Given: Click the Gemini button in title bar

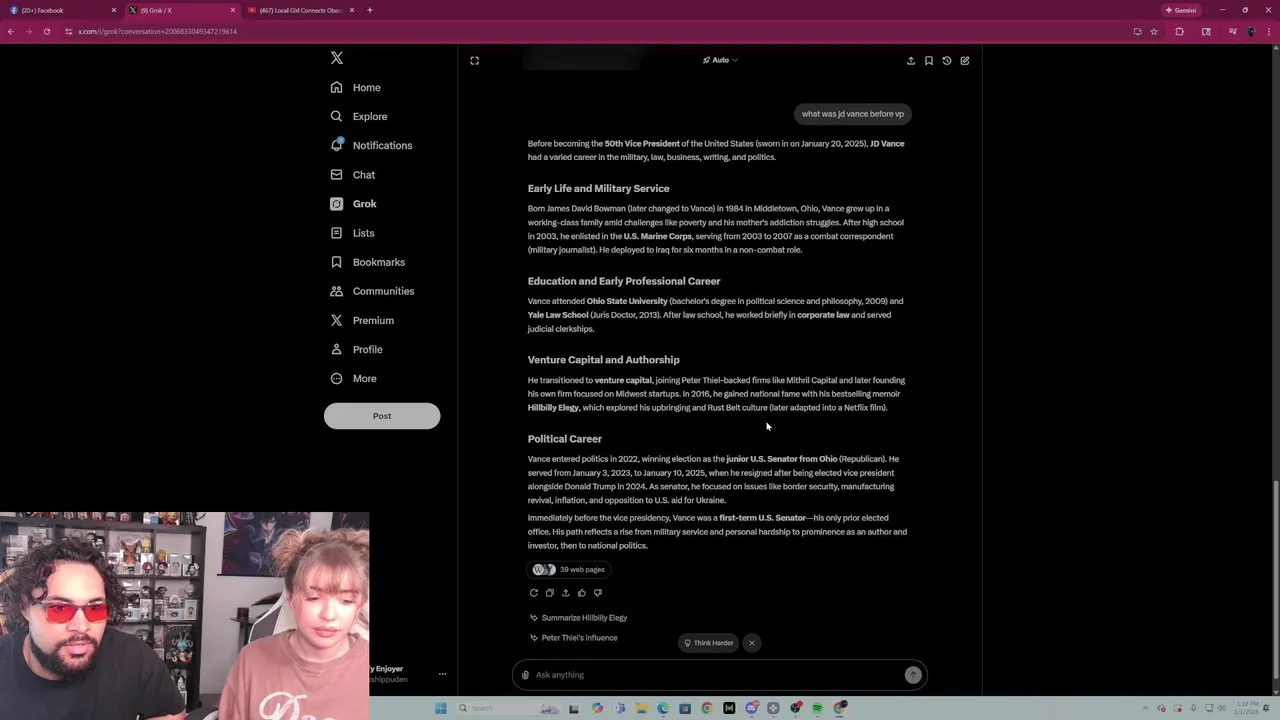Looking at the screenshot, I should (1181, 10).
